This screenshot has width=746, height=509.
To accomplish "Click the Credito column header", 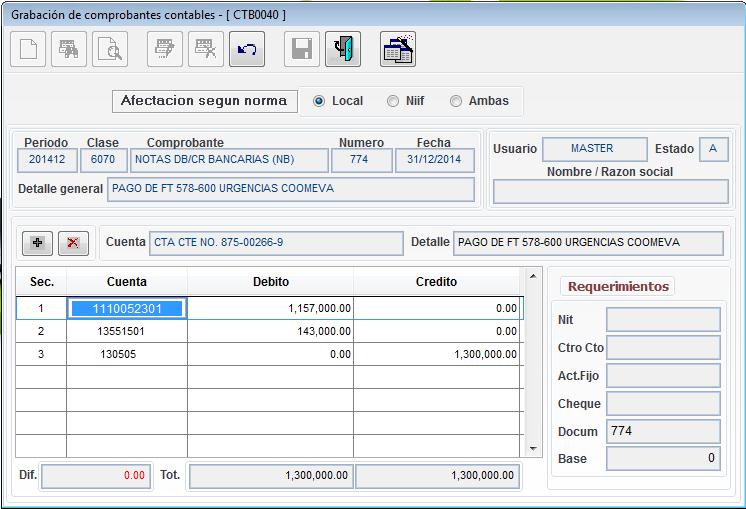I will (x=436, y=282).
